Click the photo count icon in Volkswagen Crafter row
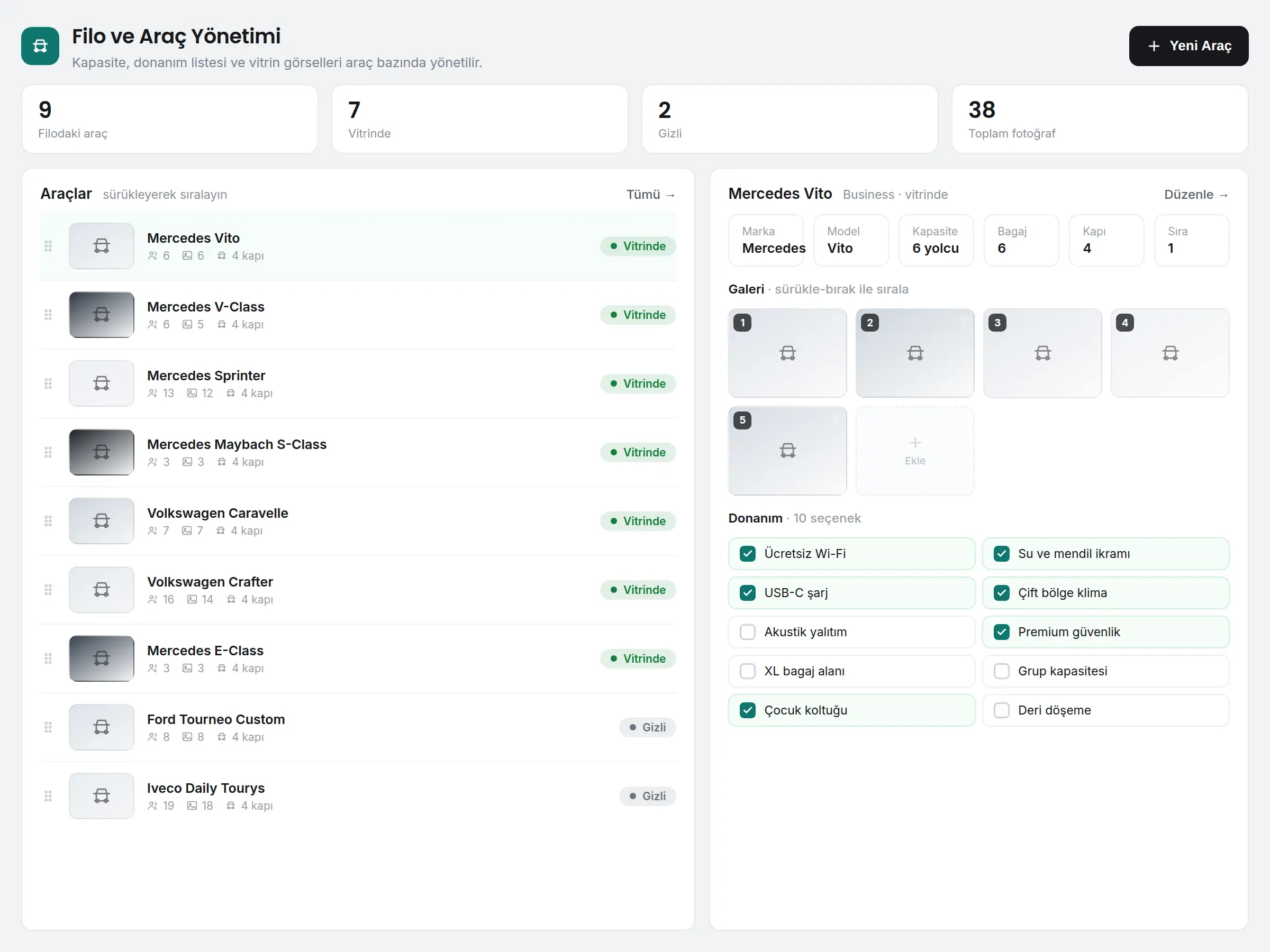The width and height of the screenshot is (1270, 952). pyautogui.click(x=192, y=600)
